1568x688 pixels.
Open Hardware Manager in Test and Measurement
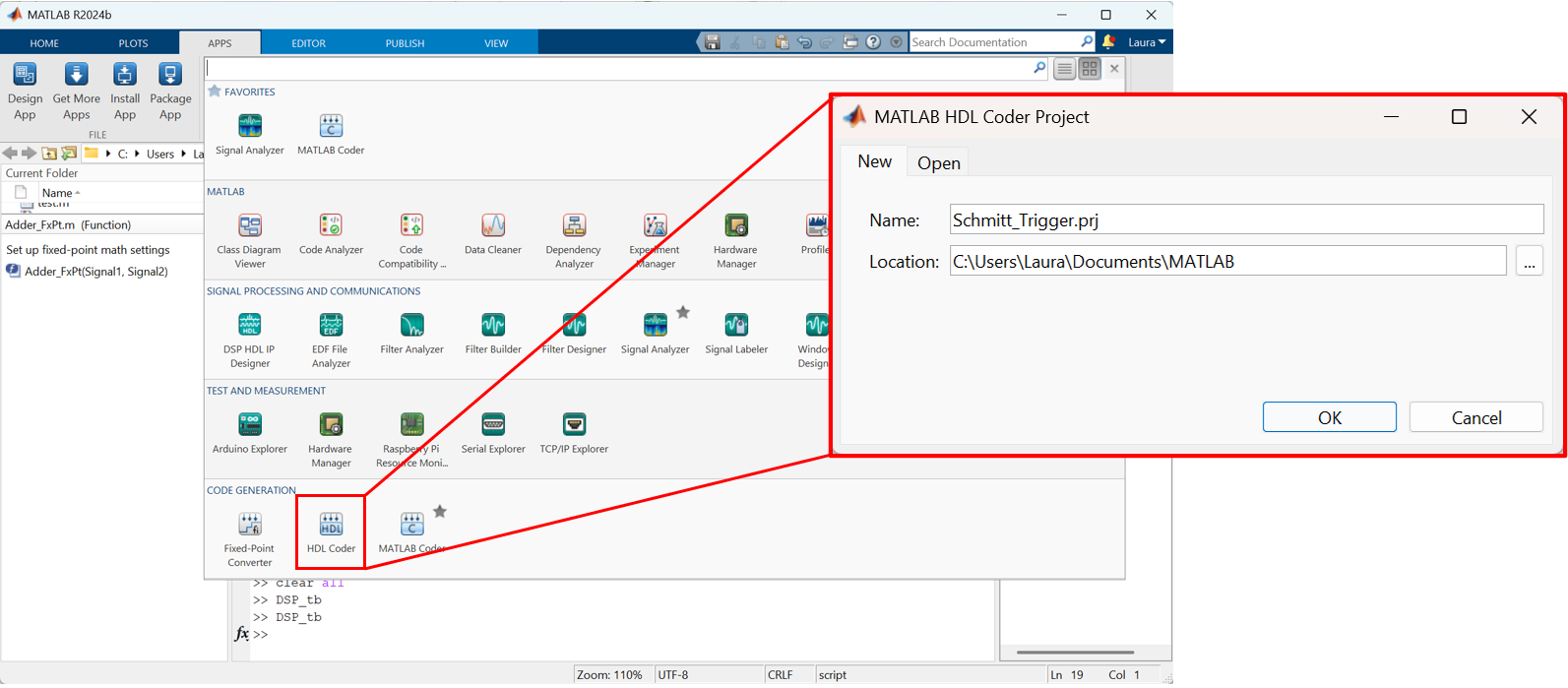331,439
